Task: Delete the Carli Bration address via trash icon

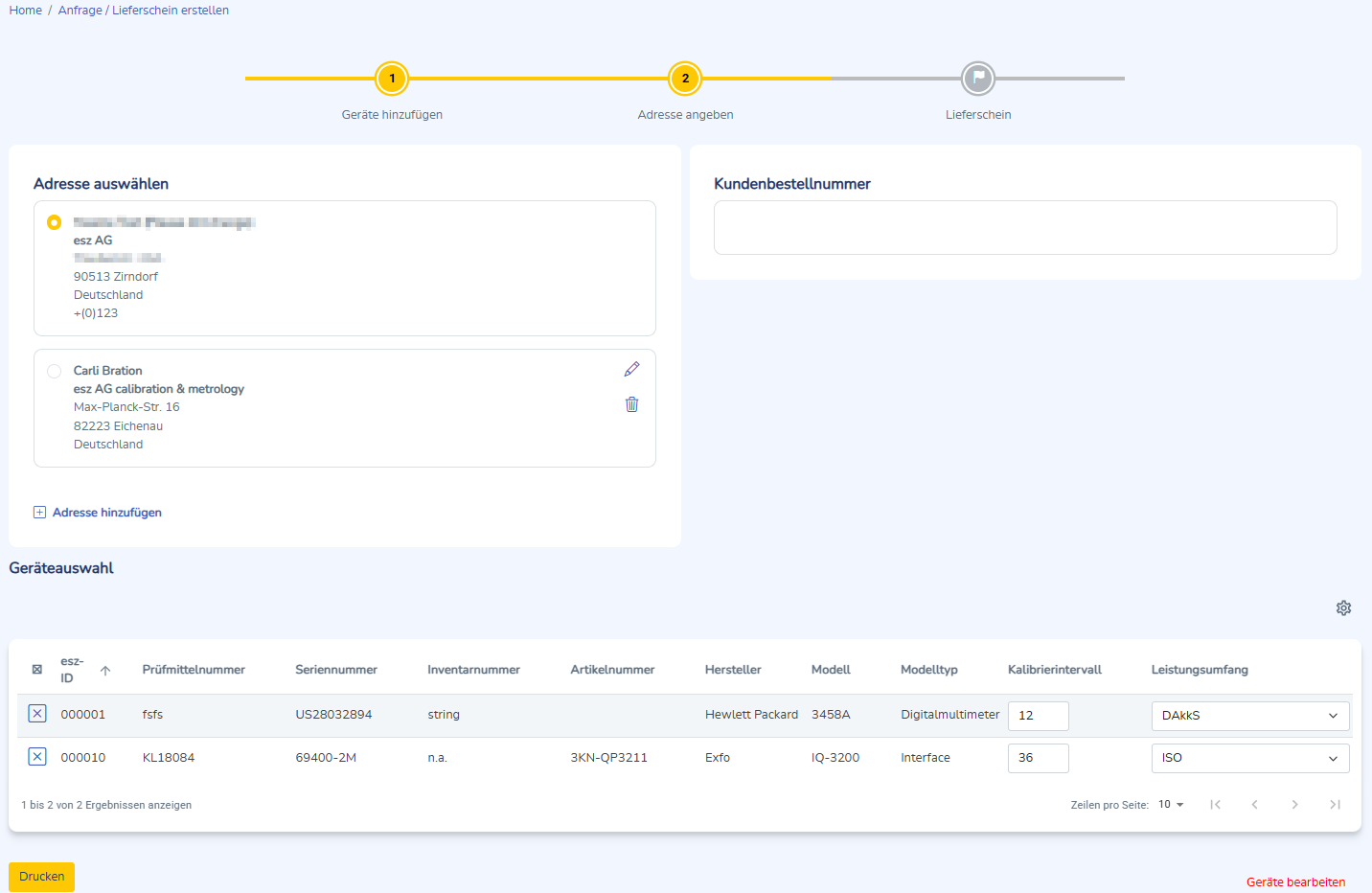Action: 631,404
